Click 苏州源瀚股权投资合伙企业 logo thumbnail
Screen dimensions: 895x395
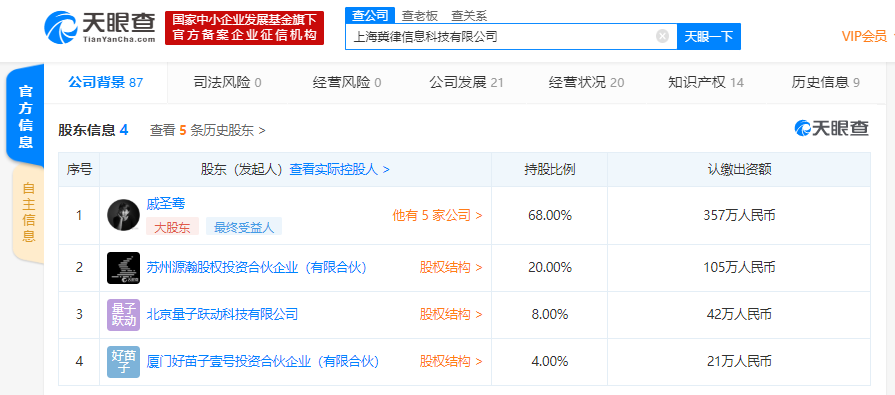[123, 268]
